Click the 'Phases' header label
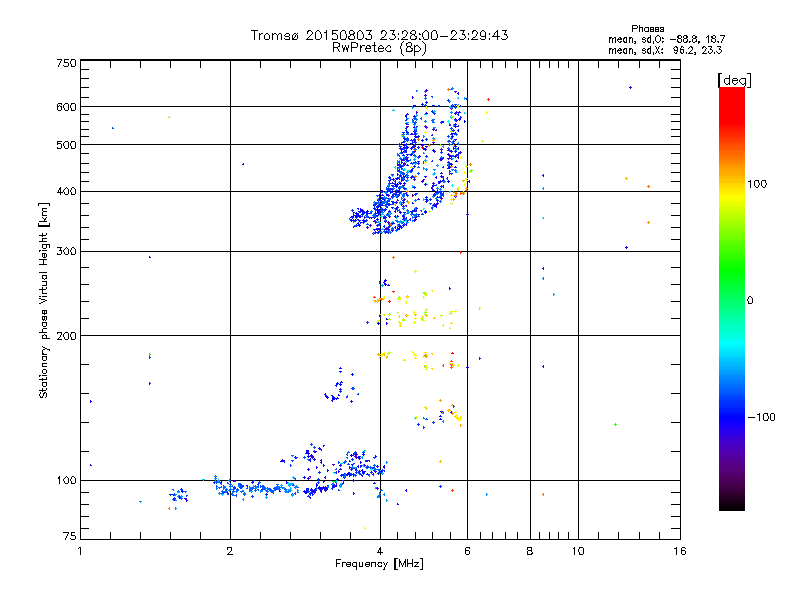Screen dimensions: 800x600 pos(647,29)
